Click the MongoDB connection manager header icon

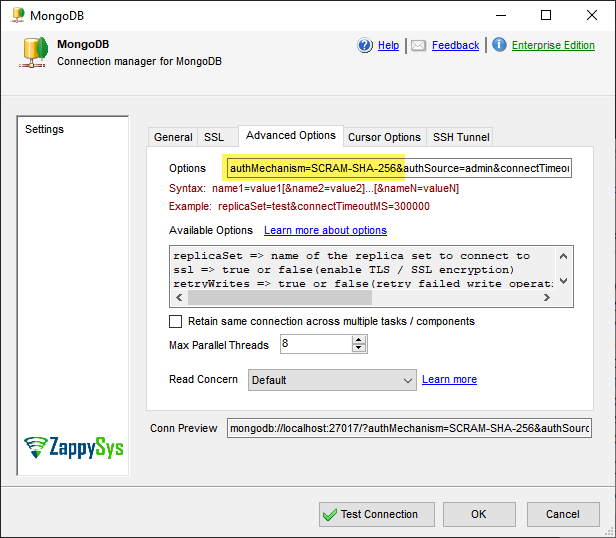coord(34,52)
